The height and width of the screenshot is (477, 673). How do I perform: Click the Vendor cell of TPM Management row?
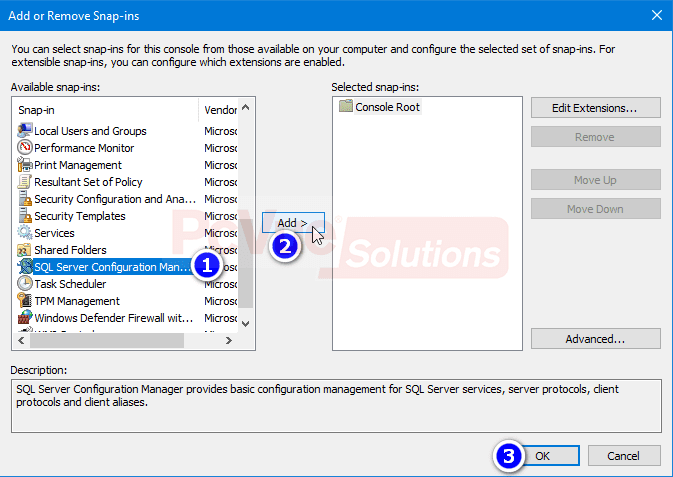[x=221, y=301]
